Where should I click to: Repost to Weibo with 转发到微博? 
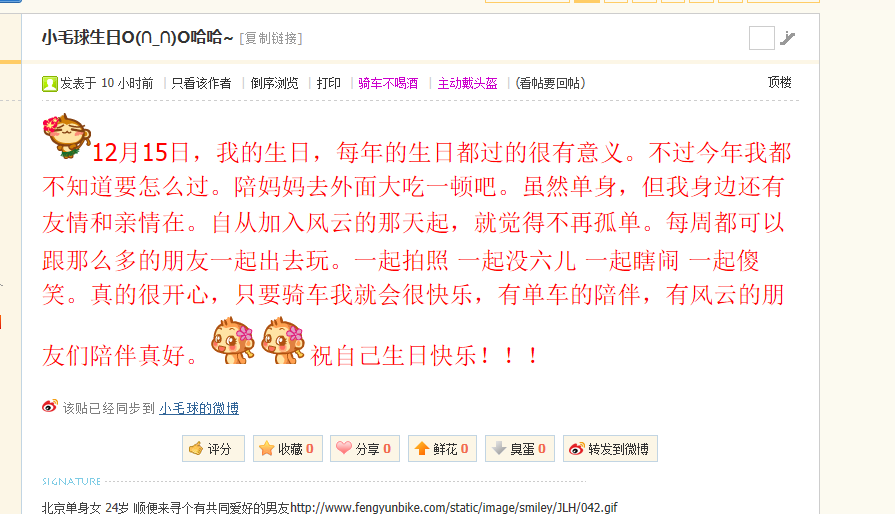point(610,448)
